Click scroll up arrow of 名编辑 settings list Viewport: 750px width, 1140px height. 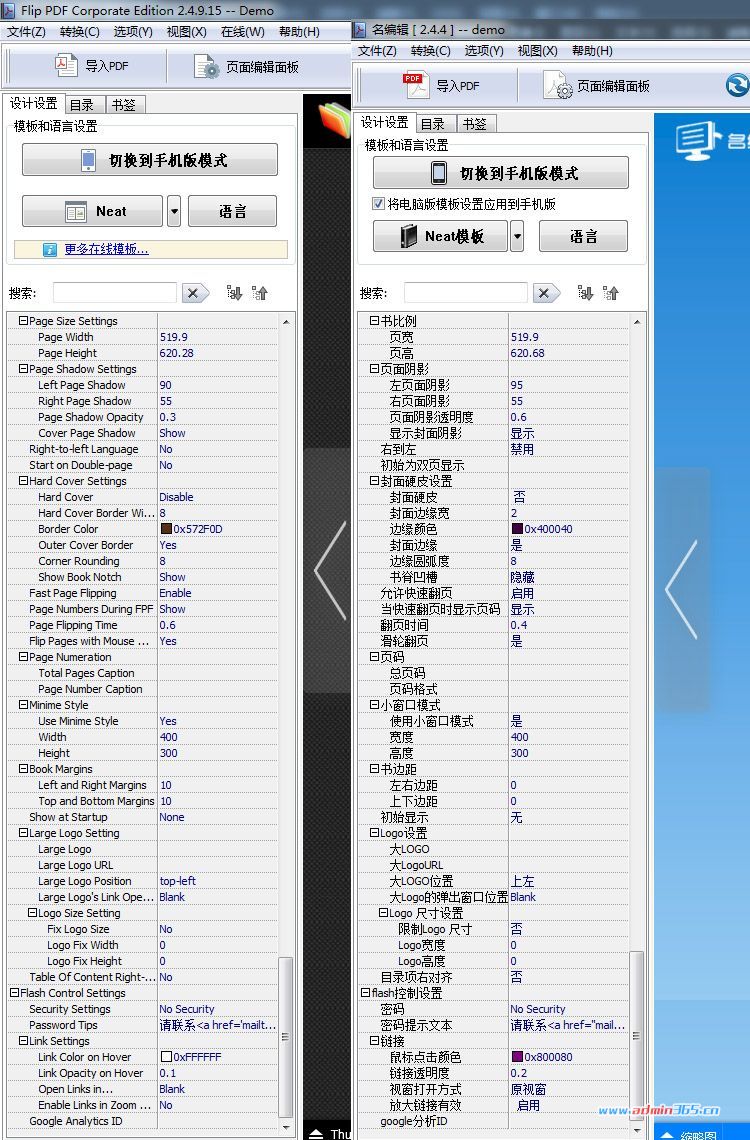[637, 321]
